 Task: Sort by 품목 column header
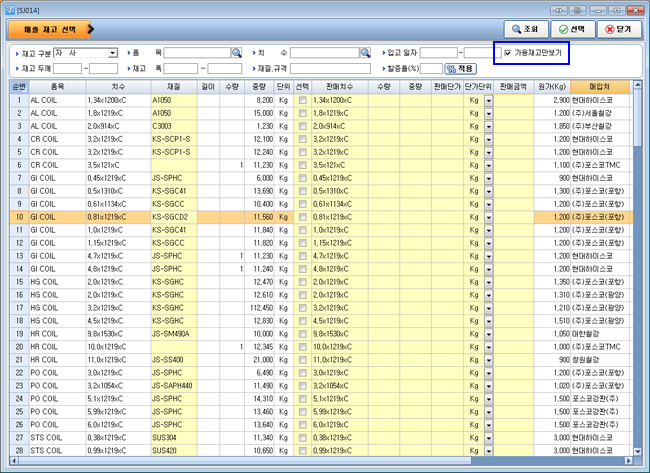point(58,87)
